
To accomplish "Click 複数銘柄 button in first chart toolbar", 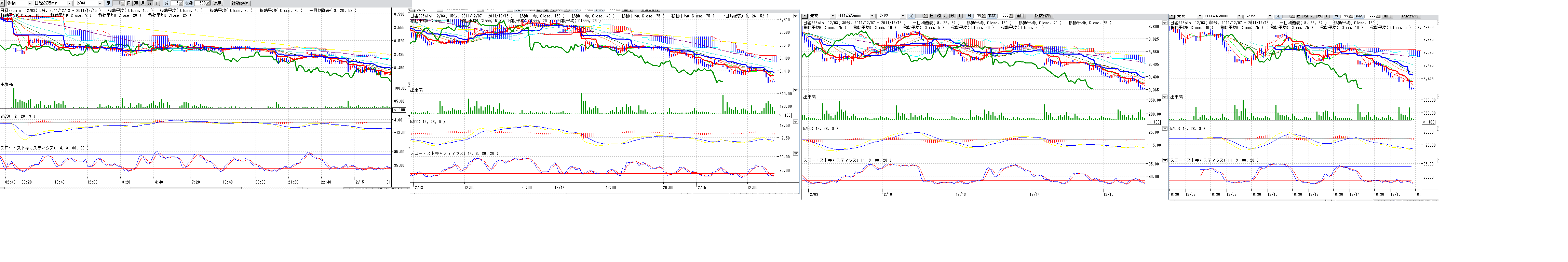I will click(240, 4).
